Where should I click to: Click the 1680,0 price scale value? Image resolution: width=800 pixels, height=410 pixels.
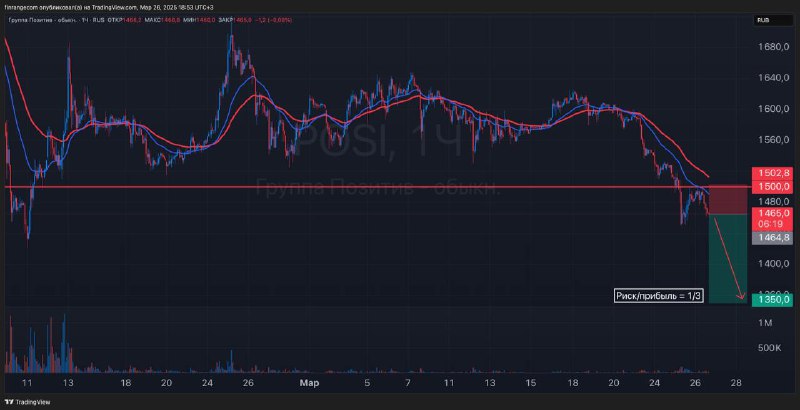pos(773,47)
